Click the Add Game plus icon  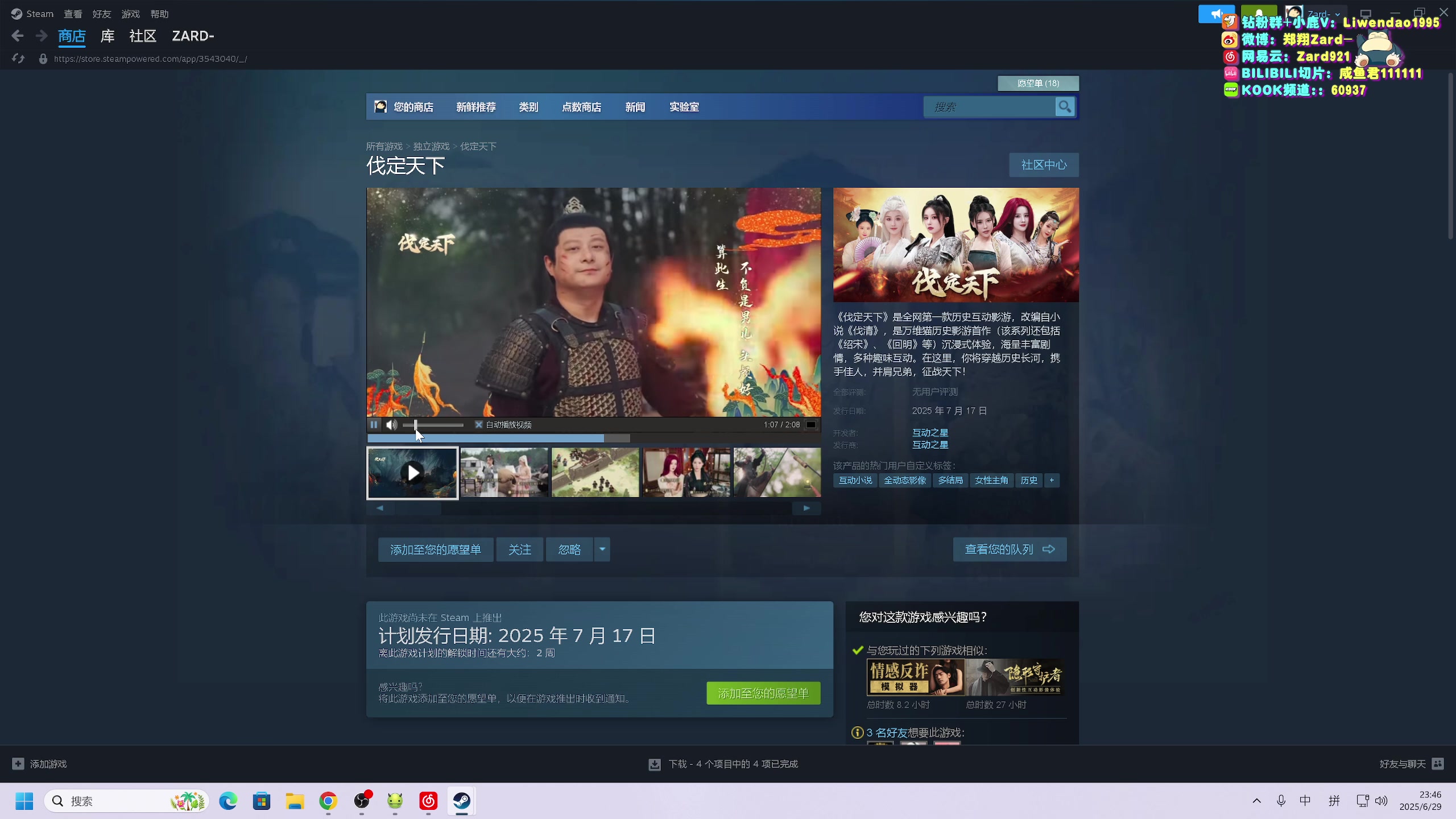[18, 764]
